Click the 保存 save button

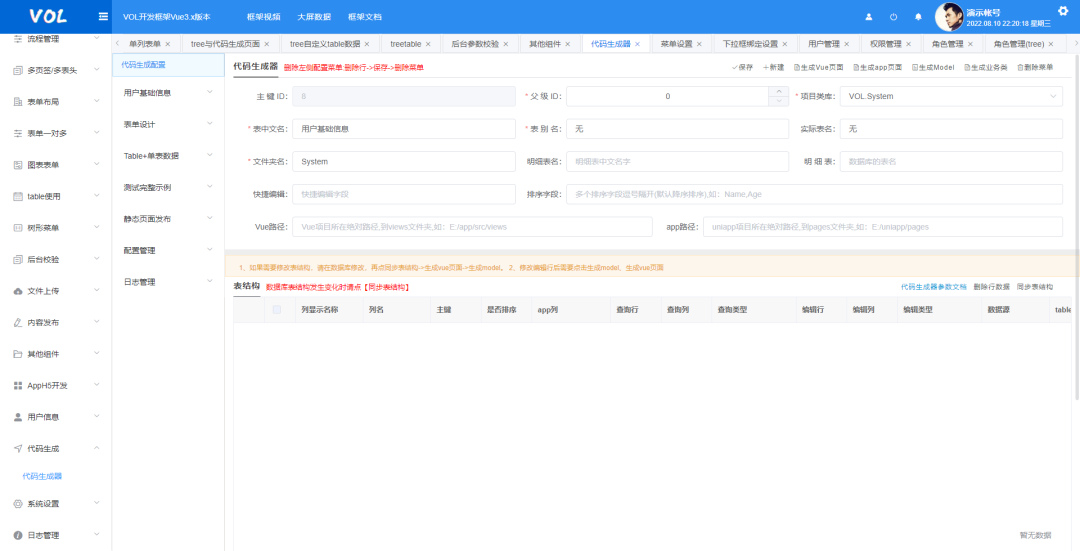tap(742, 67)
